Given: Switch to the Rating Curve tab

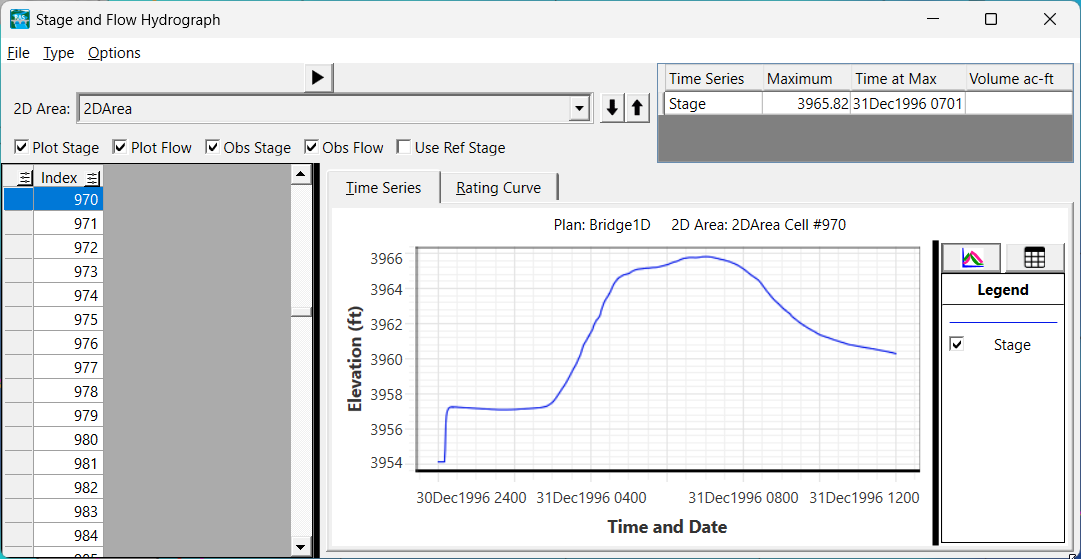Looking at the screenshot, I should 498,188.
